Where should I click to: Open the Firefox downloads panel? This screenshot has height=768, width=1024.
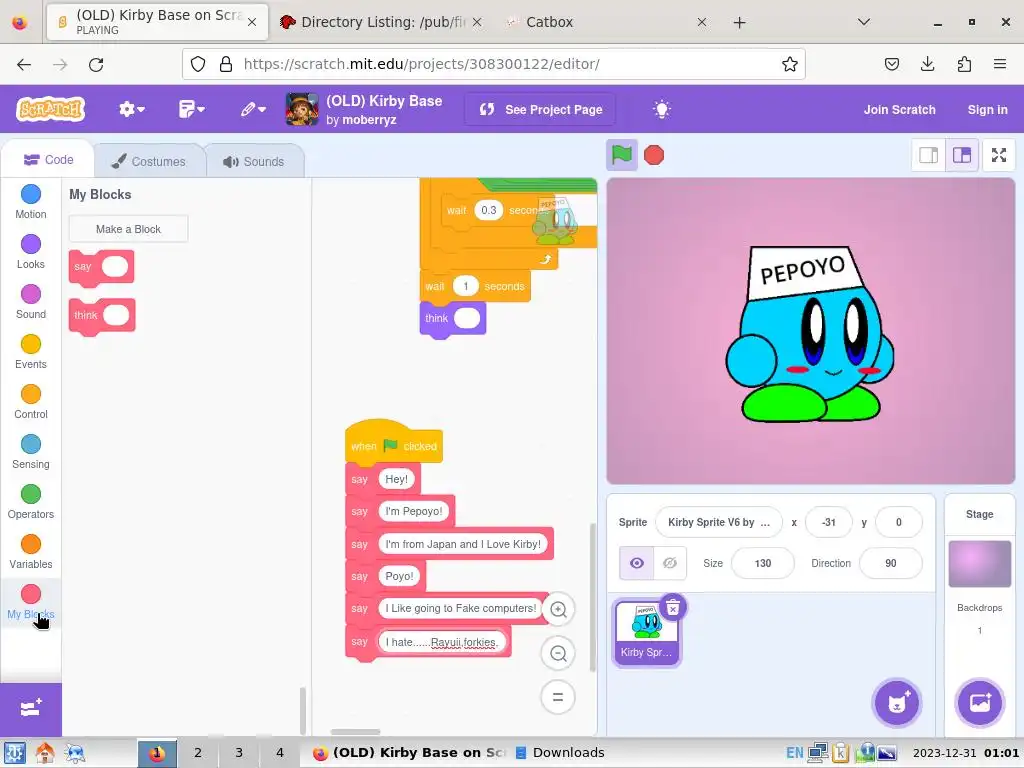pyautogui.click(x=927, y=64)
